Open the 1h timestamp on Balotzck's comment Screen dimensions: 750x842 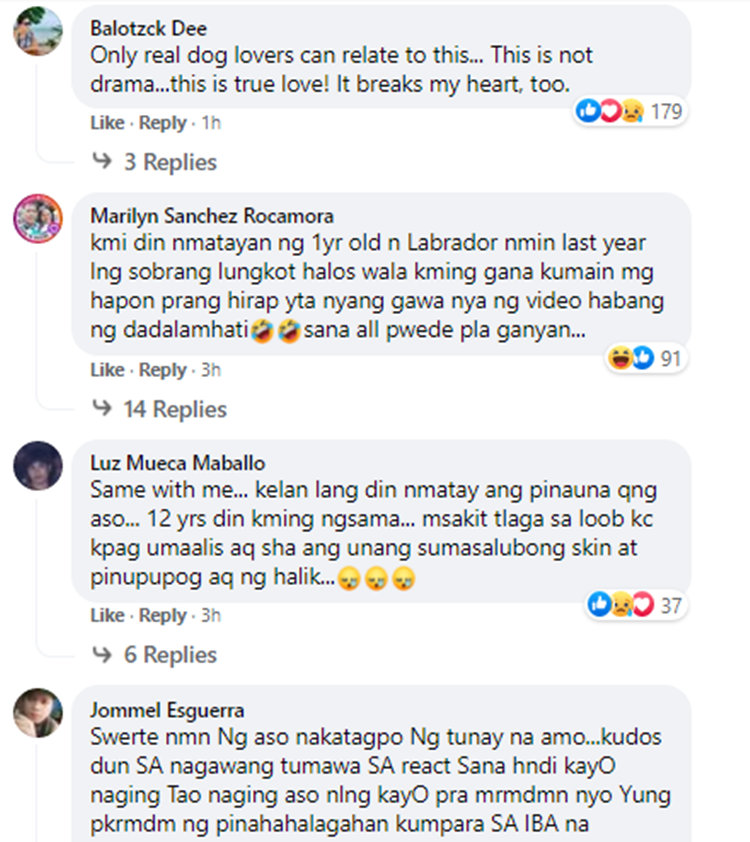point(211,123)
